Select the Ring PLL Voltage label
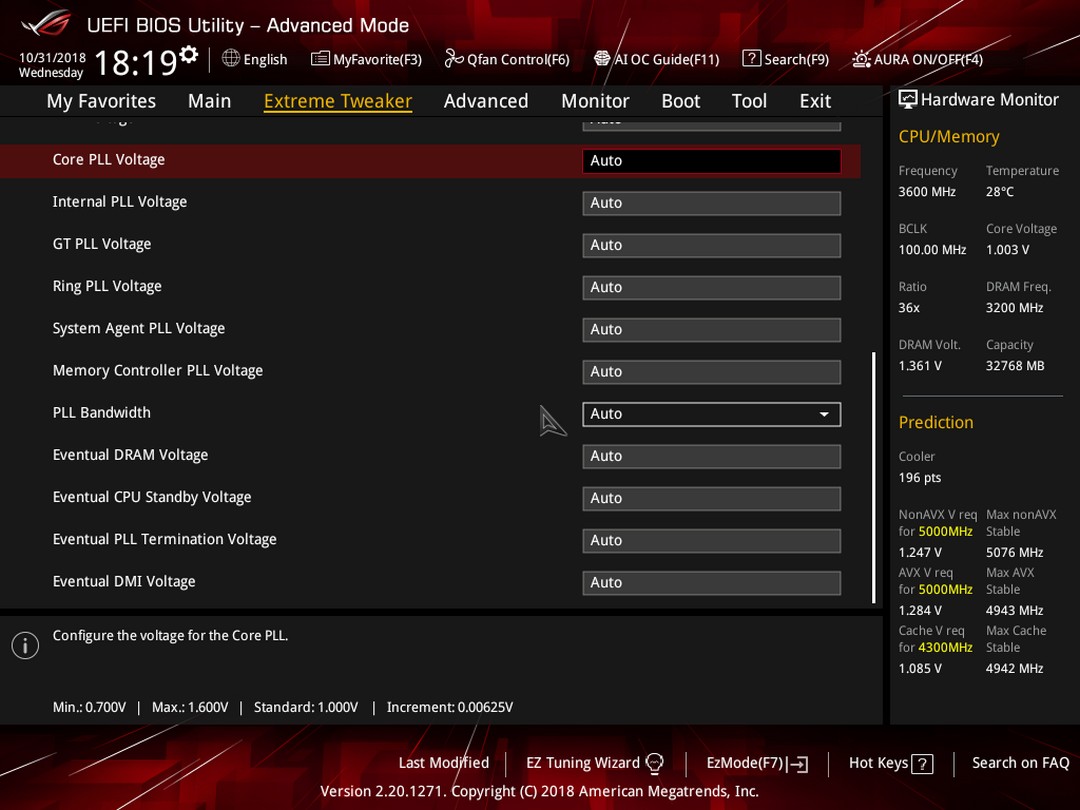This screenshot has height=810, width=1080. 107,286
